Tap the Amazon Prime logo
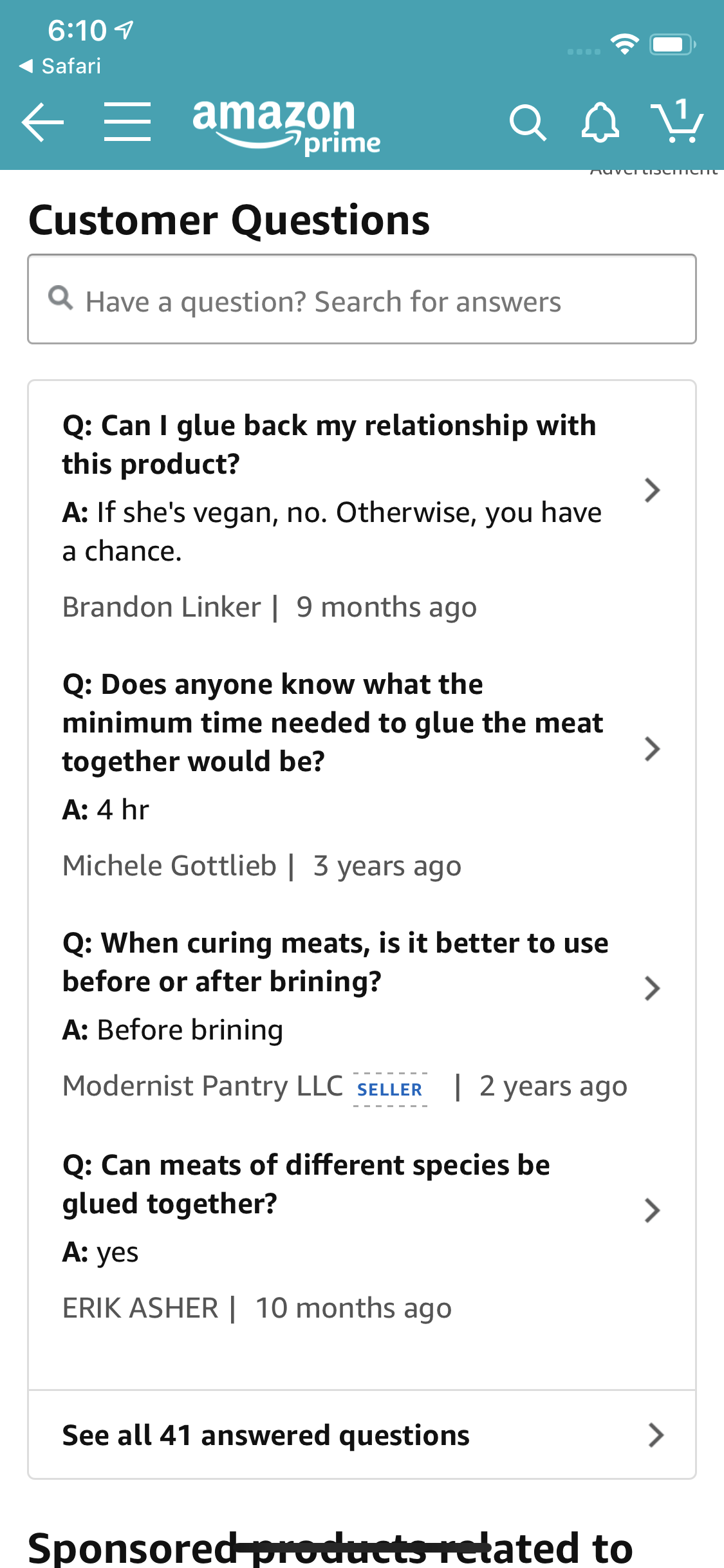 coord(286,126)
